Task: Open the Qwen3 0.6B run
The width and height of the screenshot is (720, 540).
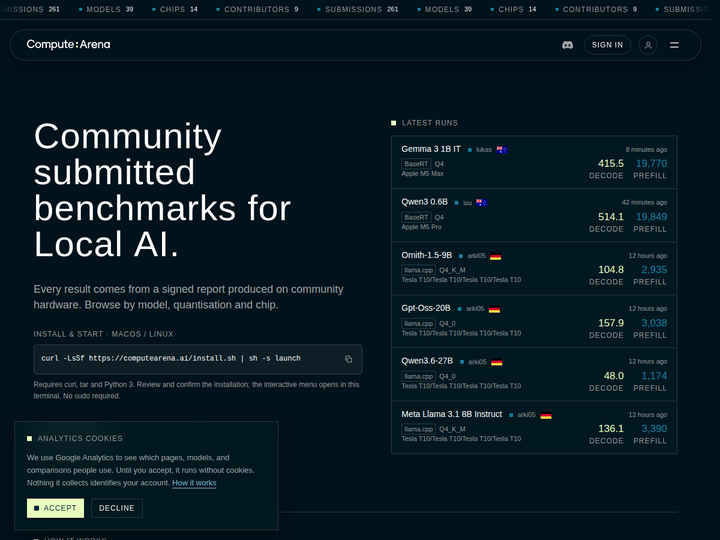Action: pyautogui.click(x=534, y=215)
